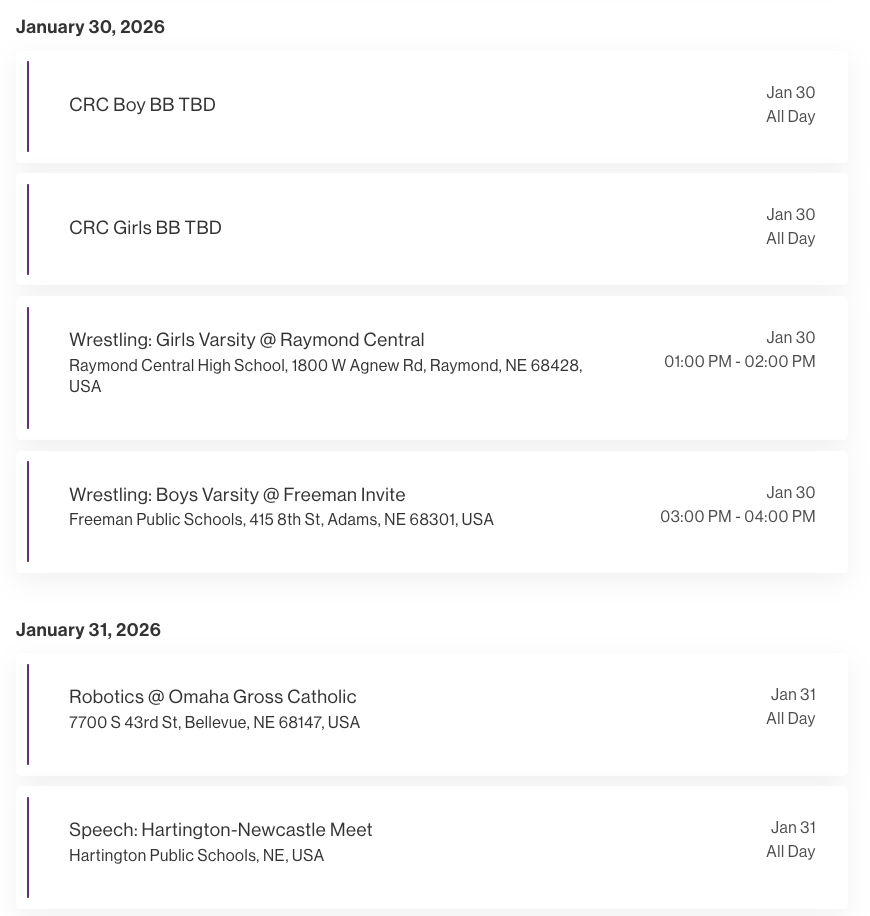This screenshot has width=870, height=916.
Task: Click All Day label on Speech meet
Action: [x=790, y=852]
